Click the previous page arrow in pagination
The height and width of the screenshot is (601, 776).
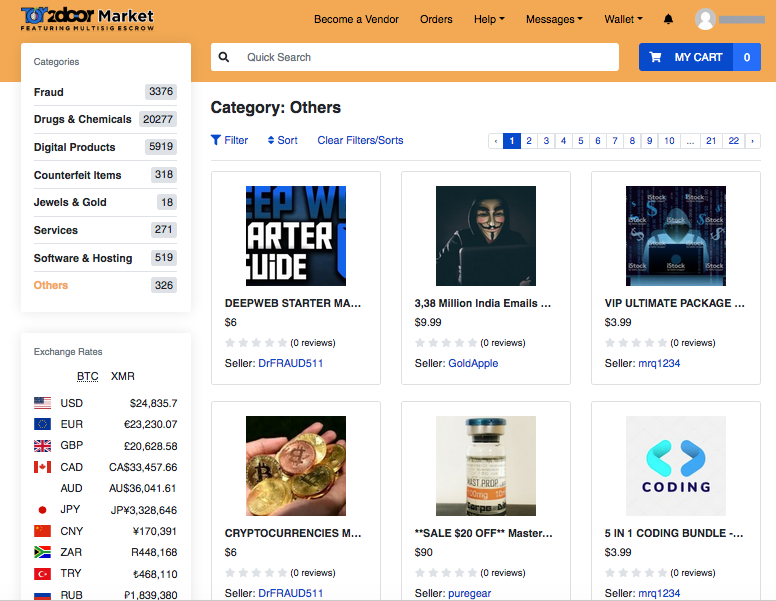point(495,141)
